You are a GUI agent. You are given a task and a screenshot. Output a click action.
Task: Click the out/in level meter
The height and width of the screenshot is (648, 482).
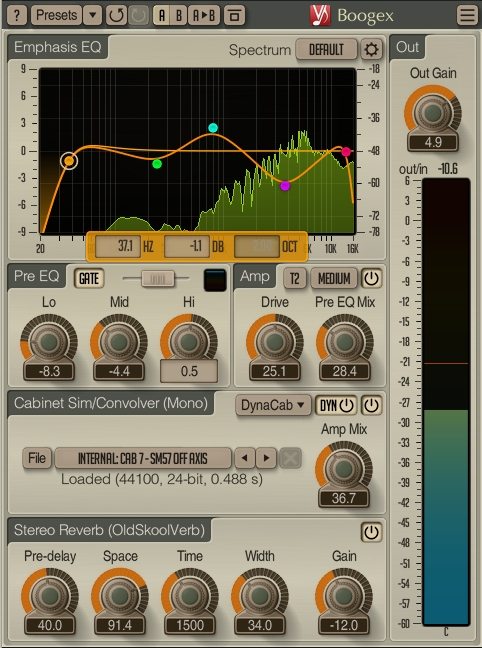click(x=446, y=402)
